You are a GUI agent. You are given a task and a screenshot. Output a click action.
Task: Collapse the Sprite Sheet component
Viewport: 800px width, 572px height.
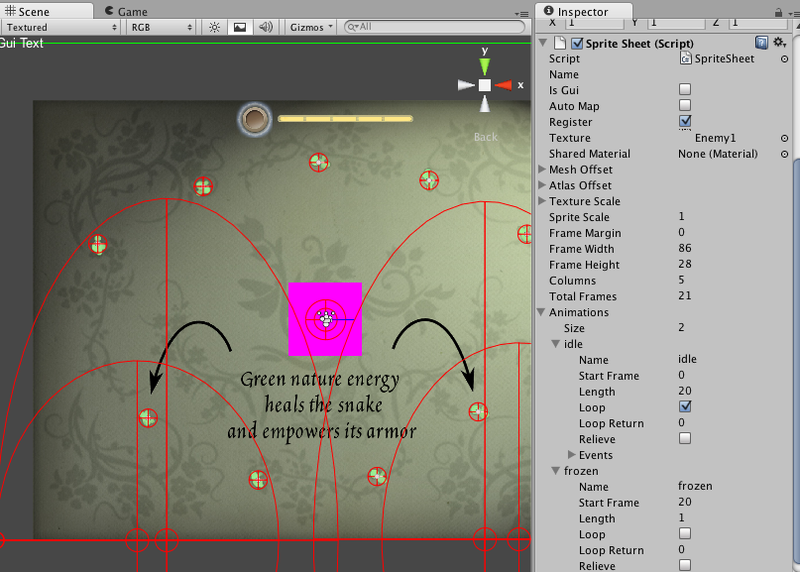pyautogui.click(x=543, y=42)
